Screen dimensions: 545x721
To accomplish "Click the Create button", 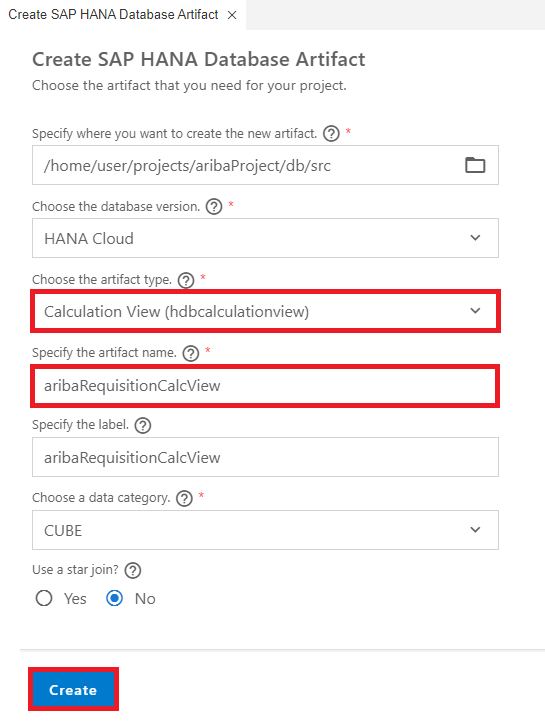I will pos(73,689).
